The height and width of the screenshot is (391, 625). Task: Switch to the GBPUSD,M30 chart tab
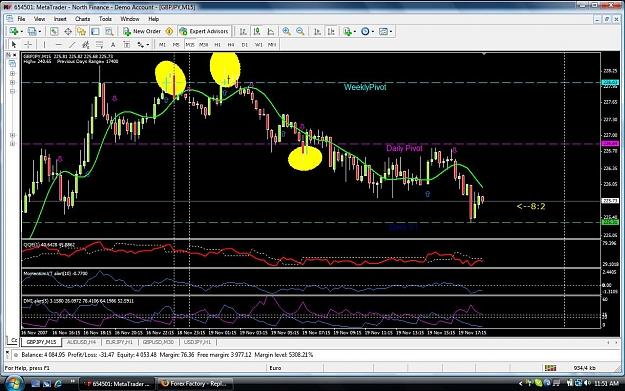point(158,342)
